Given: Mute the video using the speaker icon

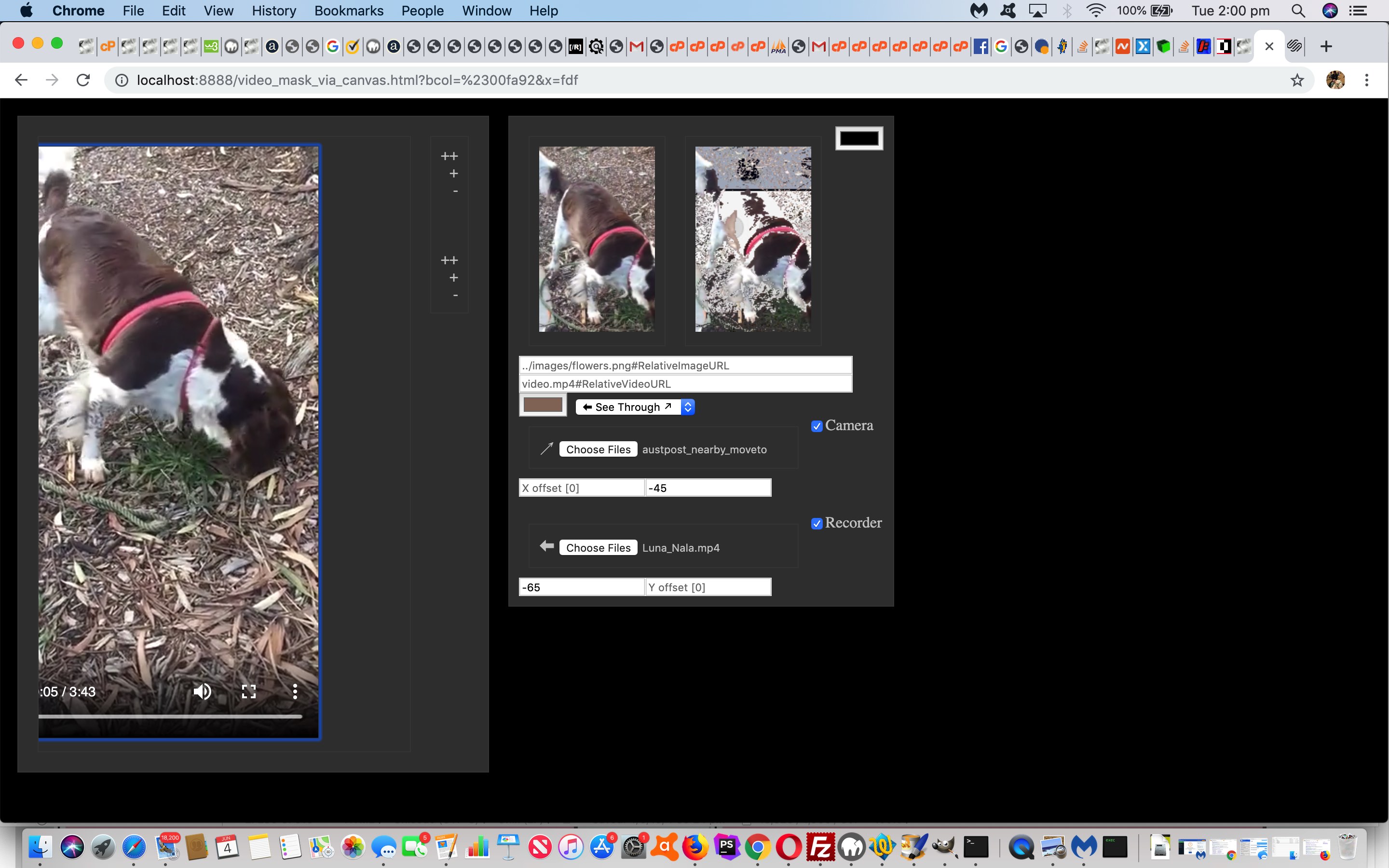Looking at the screenshot, I should coord(202,692).
